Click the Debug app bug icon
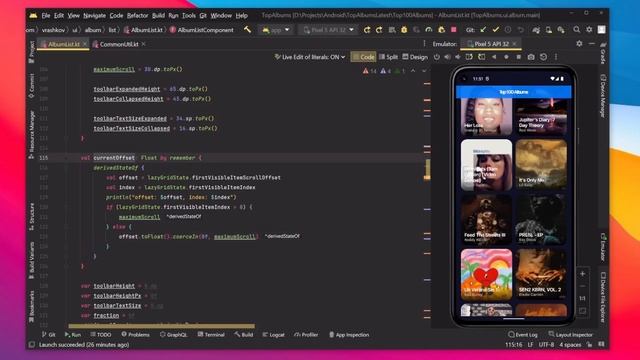 pyautogui.click(x=404, y=30)
